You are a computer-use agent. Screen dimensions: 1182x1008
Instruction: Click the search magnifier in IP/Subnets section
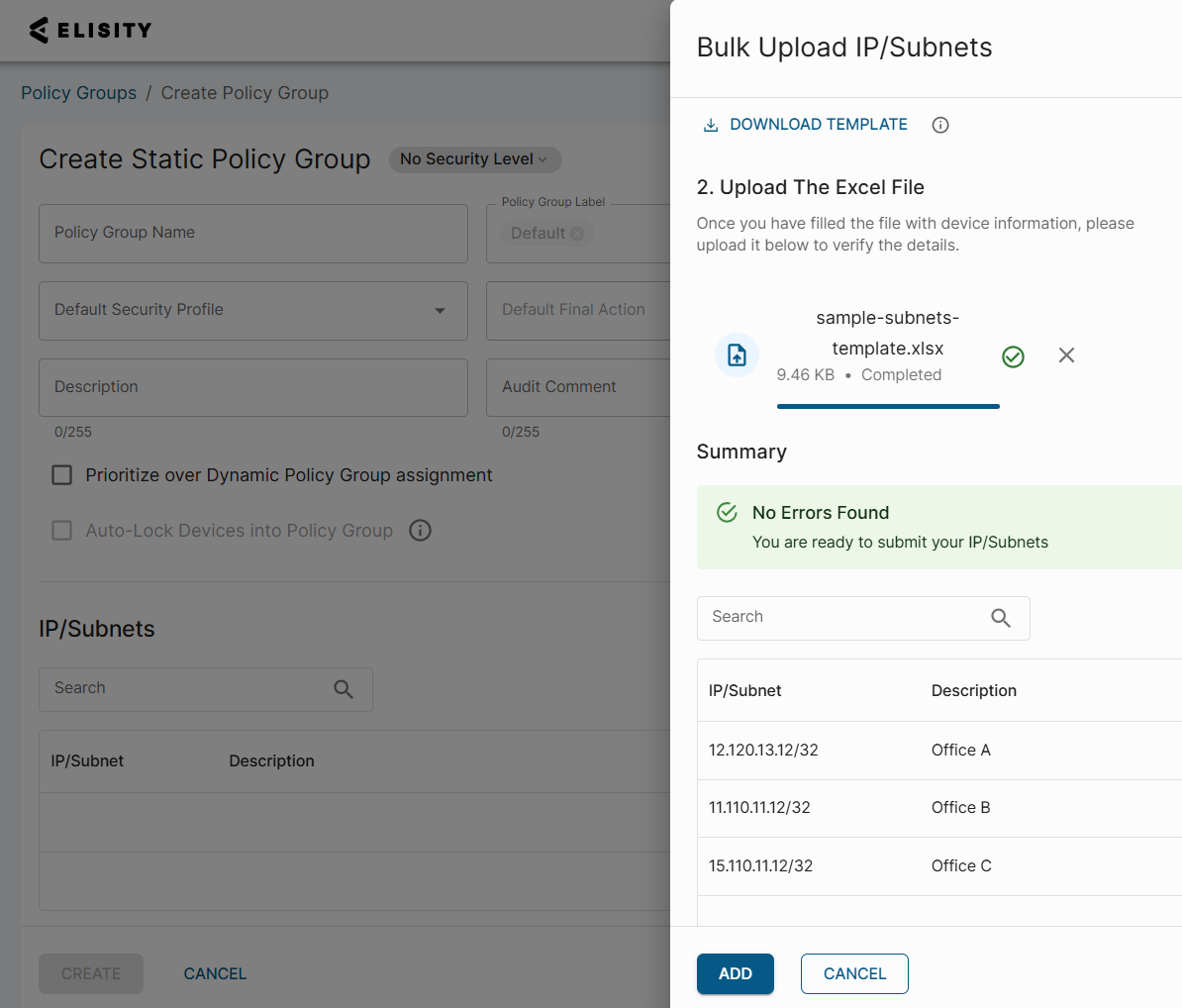344,689
